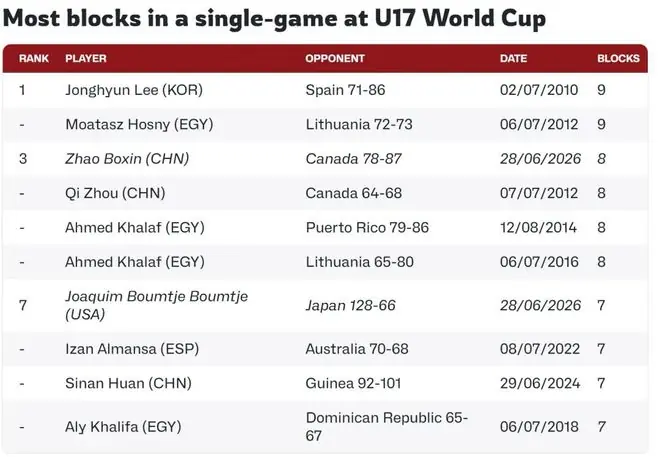Click the OPPONENT column header
Screen dimensions: 660x457
pos(335,58)
